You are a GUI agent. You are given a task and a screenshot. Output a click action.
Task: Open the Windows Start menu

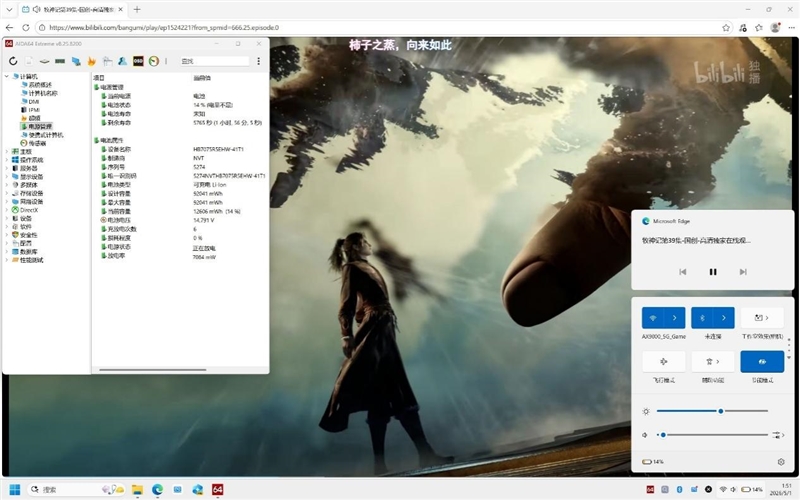tap(15, 489)
